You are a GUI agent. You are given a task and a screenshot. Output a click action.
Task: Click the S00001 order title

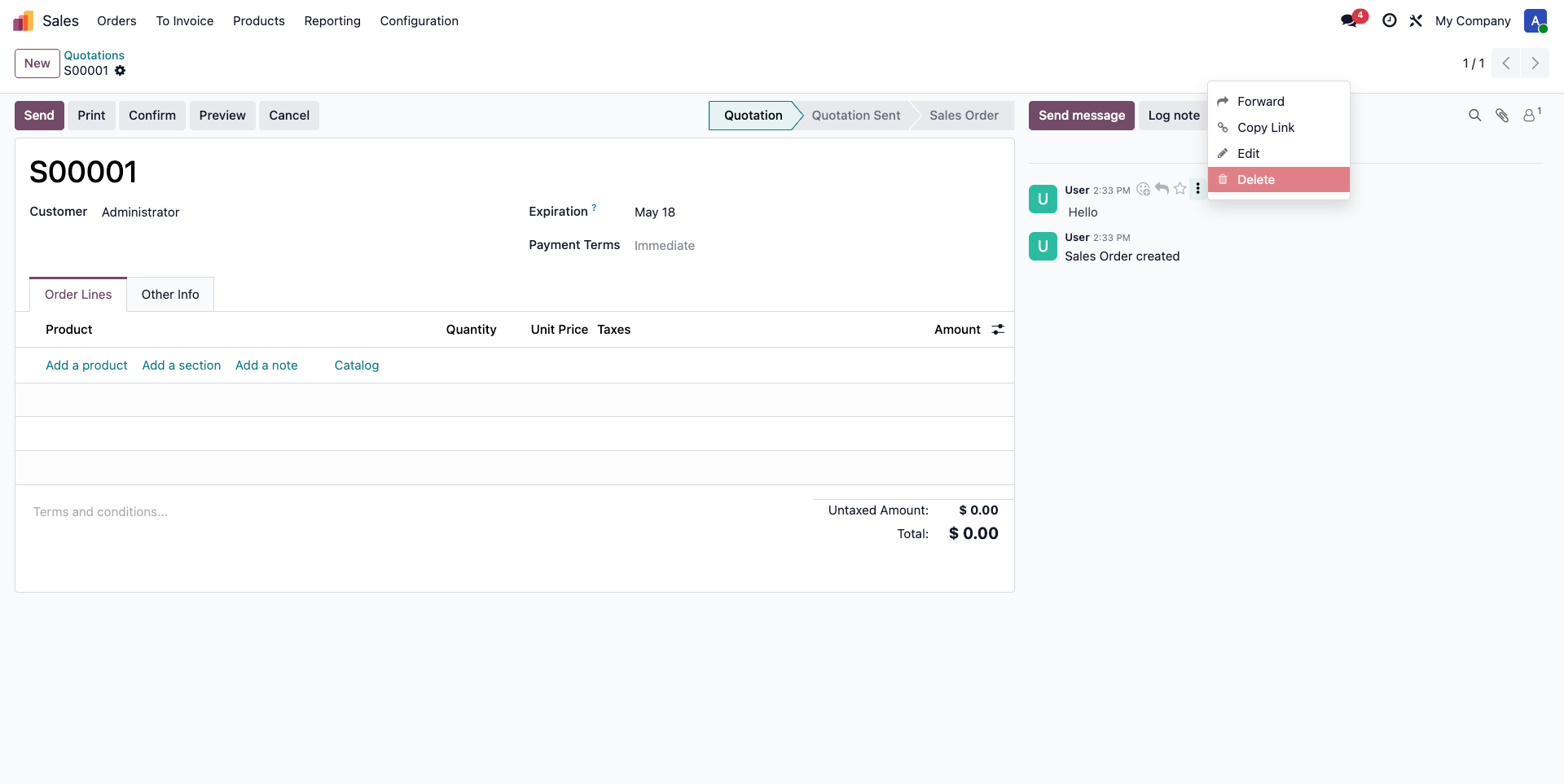coord(83,172)
